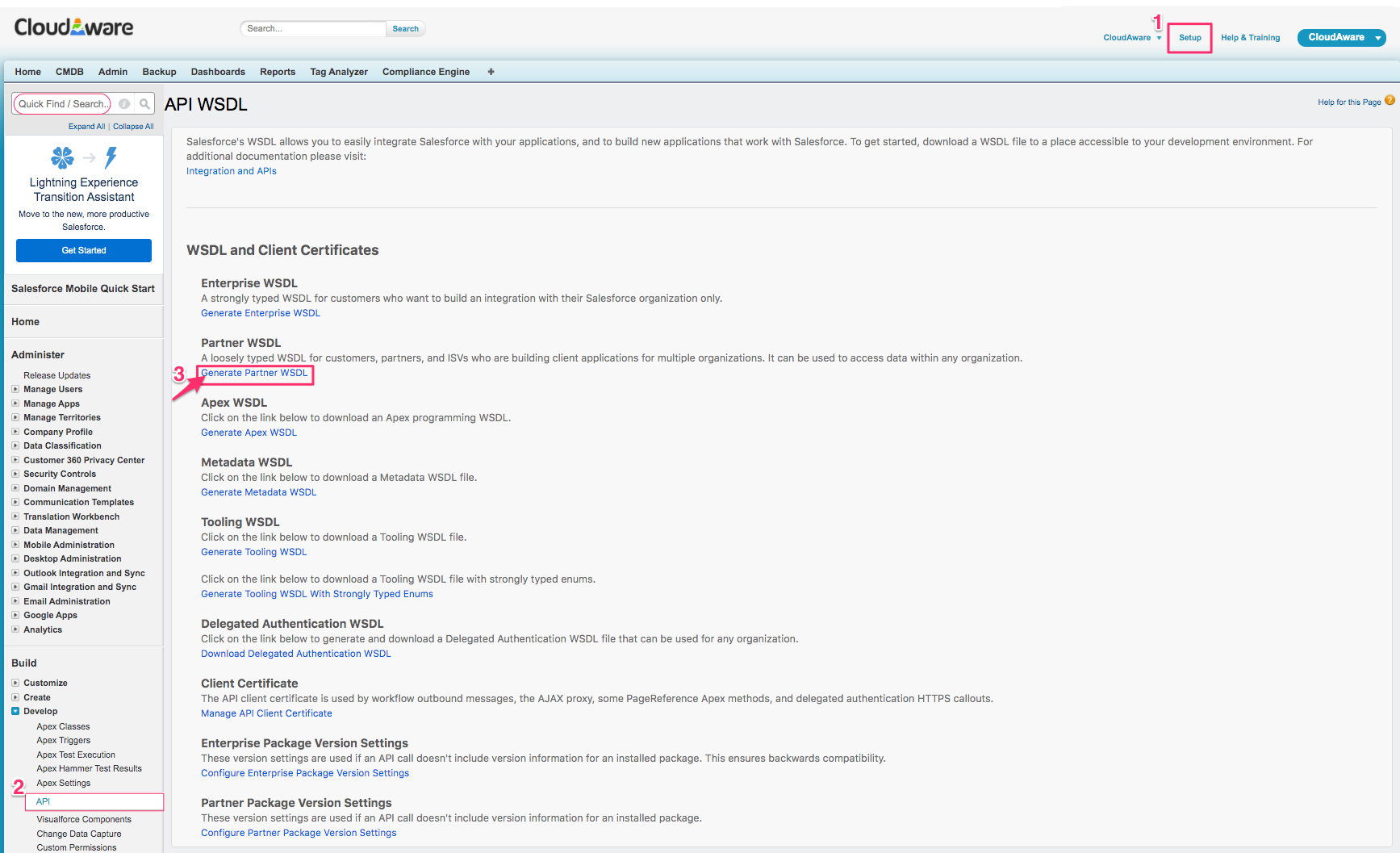This screenshot has width=1400, height=853.
Task: Select Apex Triggers in sidebar
Action: tap(64, 740)
